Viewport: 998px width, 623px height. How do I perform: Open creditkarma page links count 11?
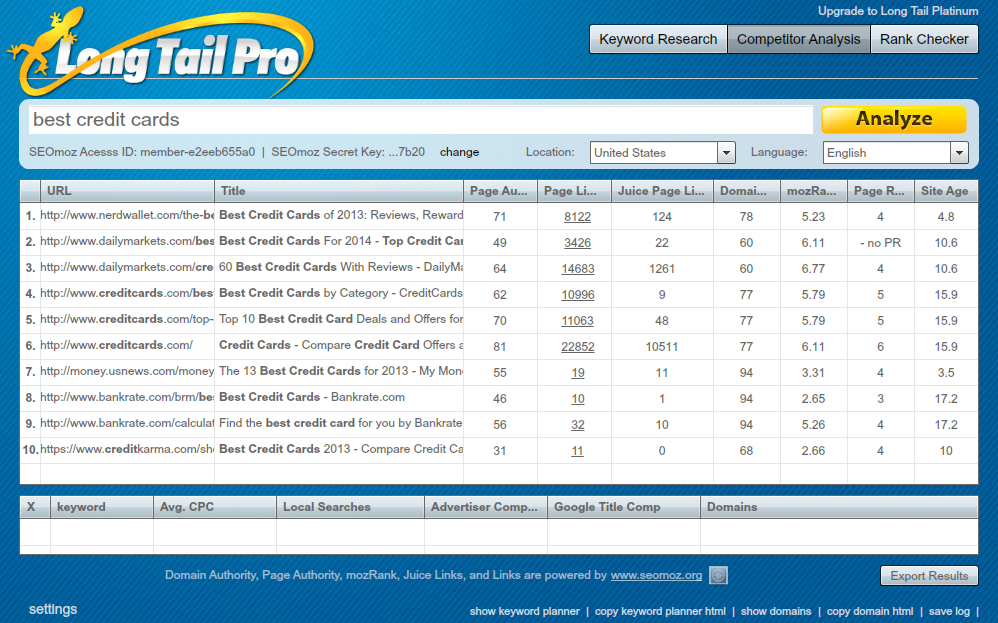(577, 451)
